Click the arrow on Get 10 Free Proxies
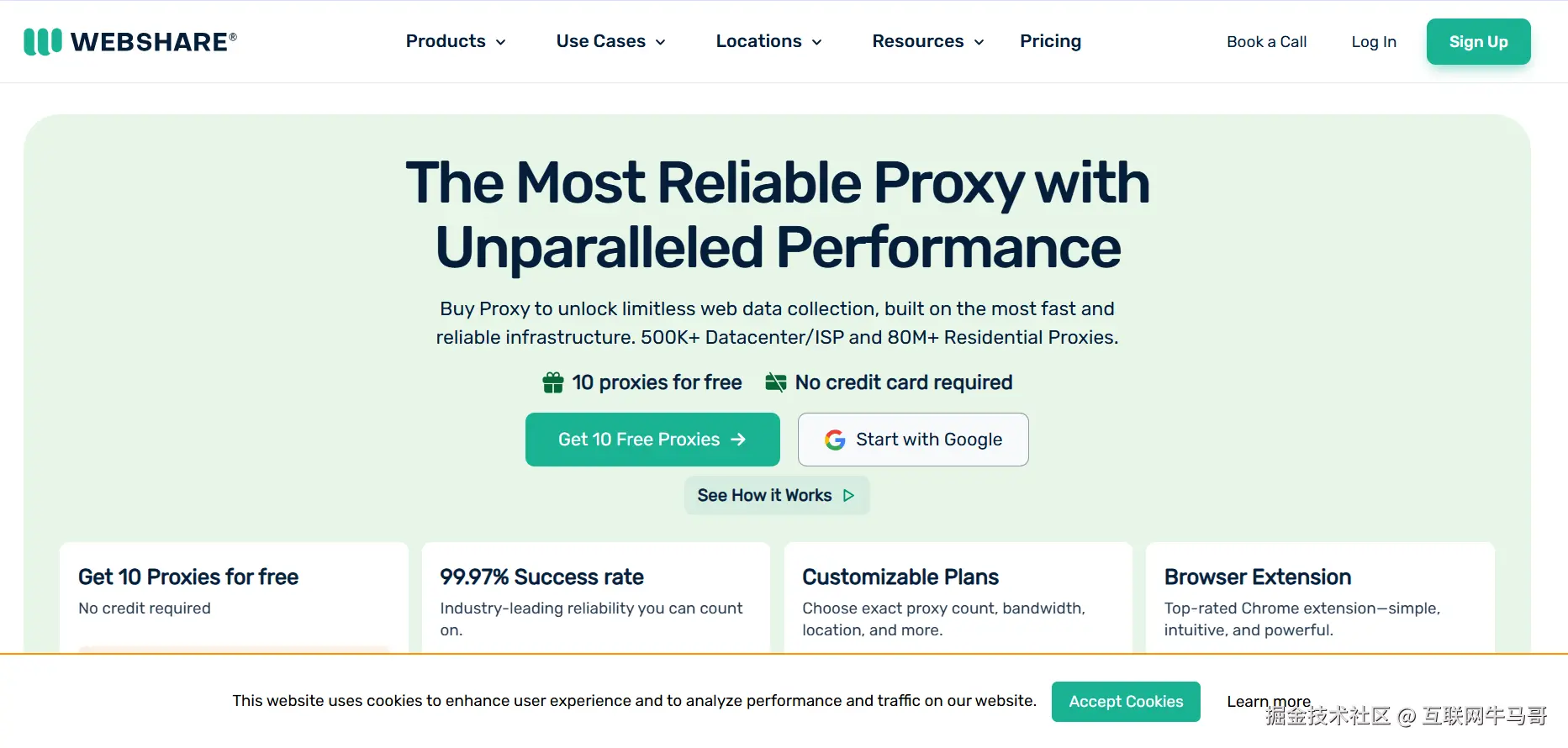Viewport: 1568px width, 748px height. [x=738, y=440]
